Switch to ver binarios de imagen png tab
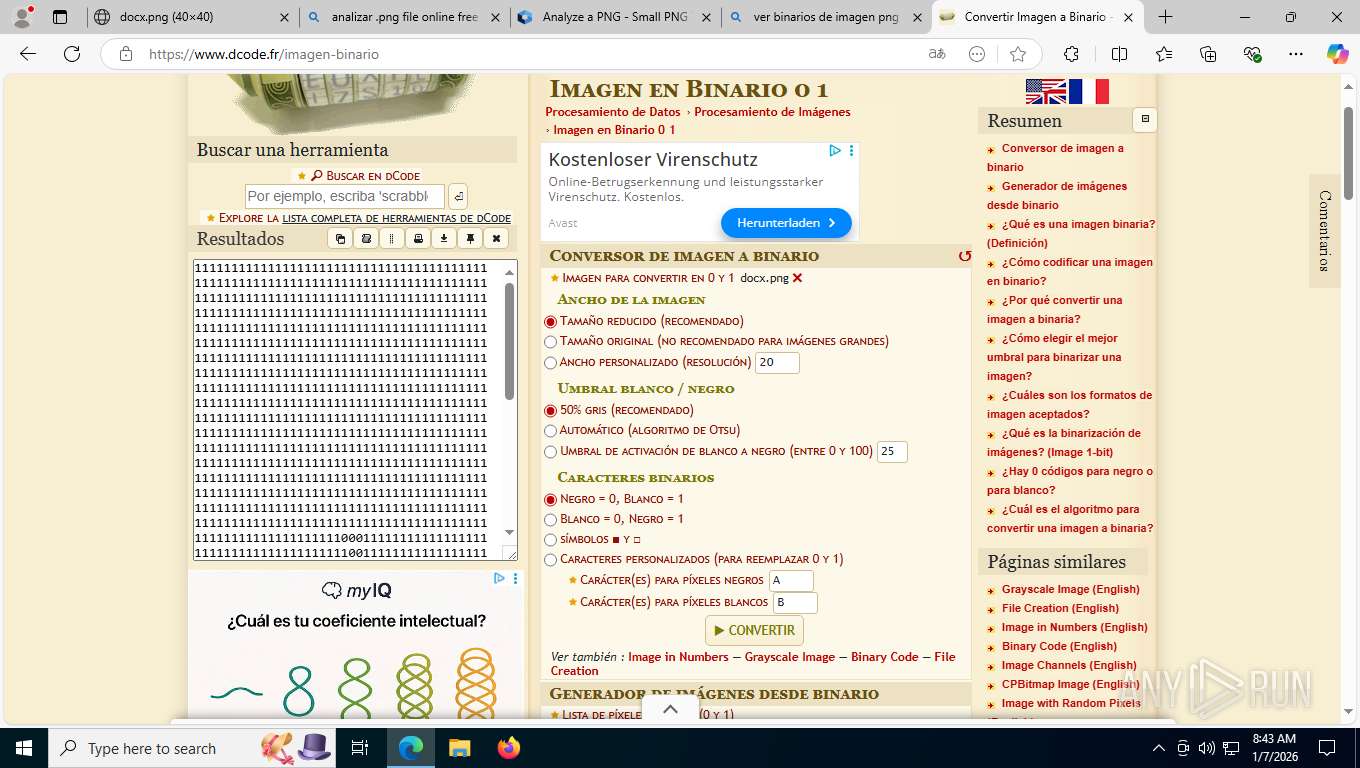The image size is (1360, 768). (x=826, y=17)
